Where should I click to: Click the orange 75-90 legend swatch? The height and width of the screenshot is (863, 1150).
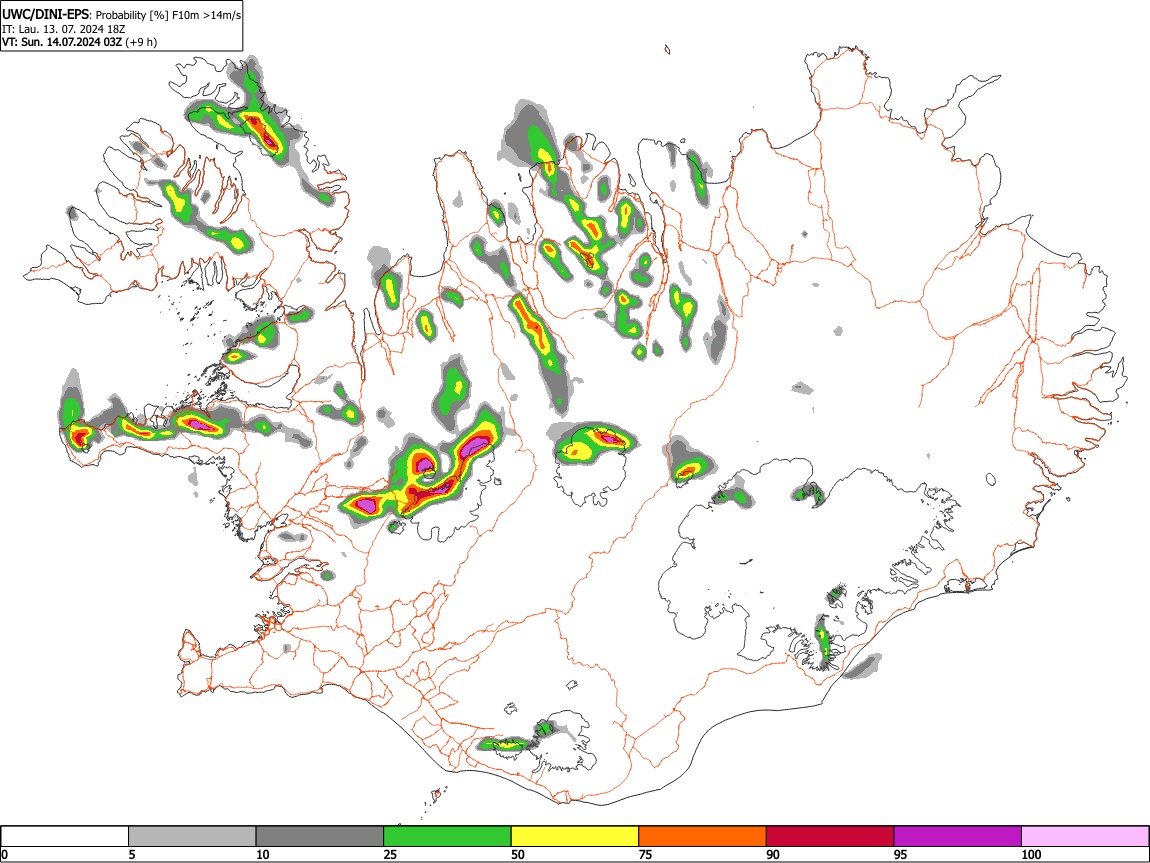703,837
